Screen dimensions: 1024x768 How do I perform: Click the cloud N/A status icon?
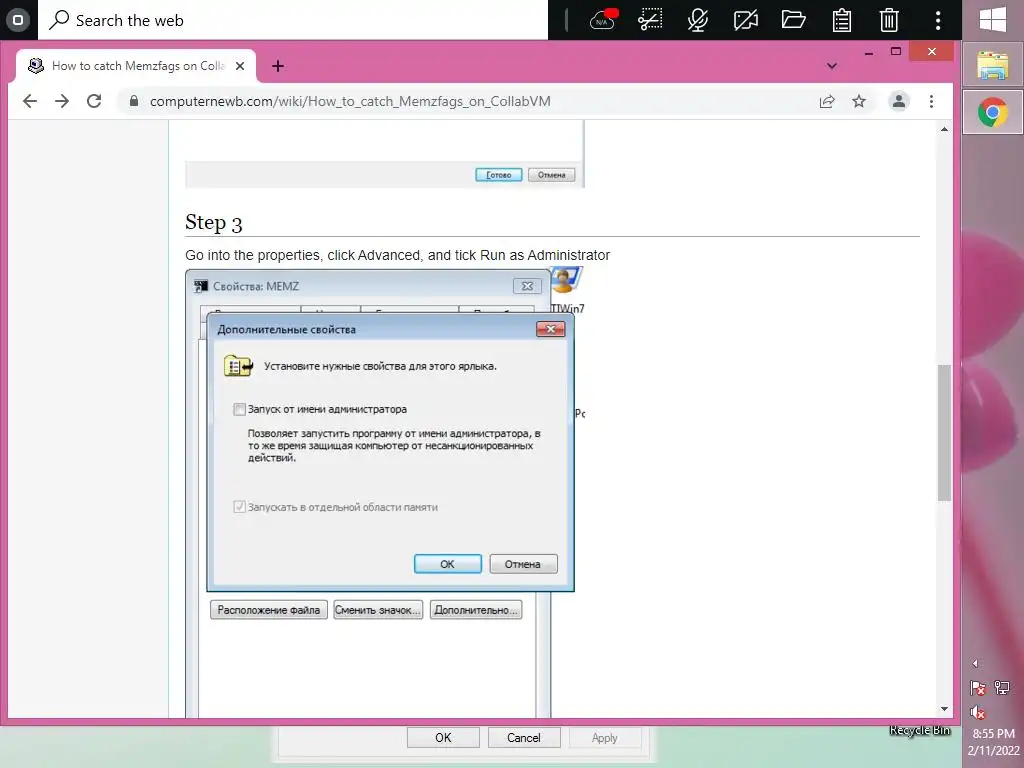pos(603,20)
